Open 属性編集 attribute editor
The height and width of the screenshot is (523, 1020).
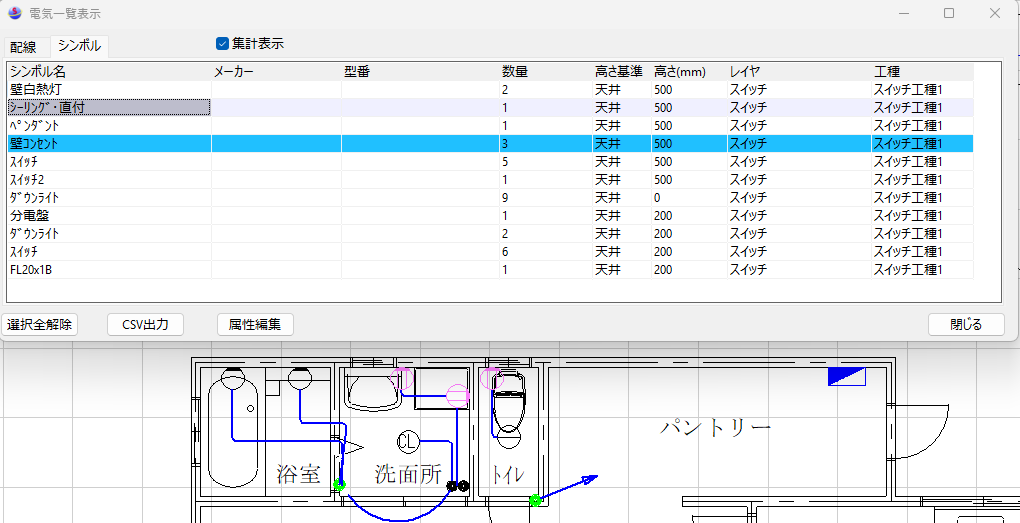tap(255, 324)
